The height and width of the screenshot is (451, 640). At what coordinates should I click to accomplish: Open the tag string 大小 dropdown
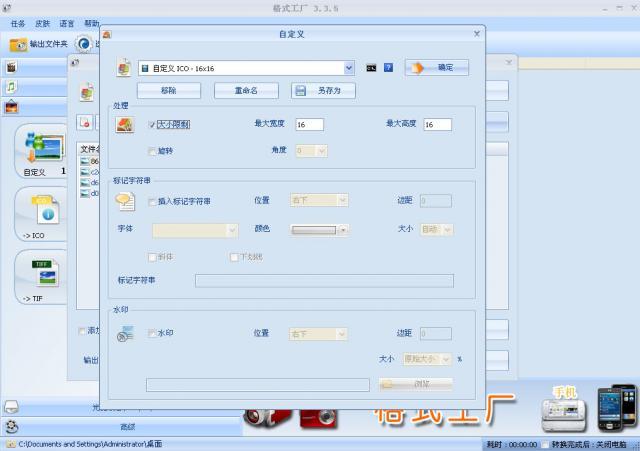pos(437,229)
